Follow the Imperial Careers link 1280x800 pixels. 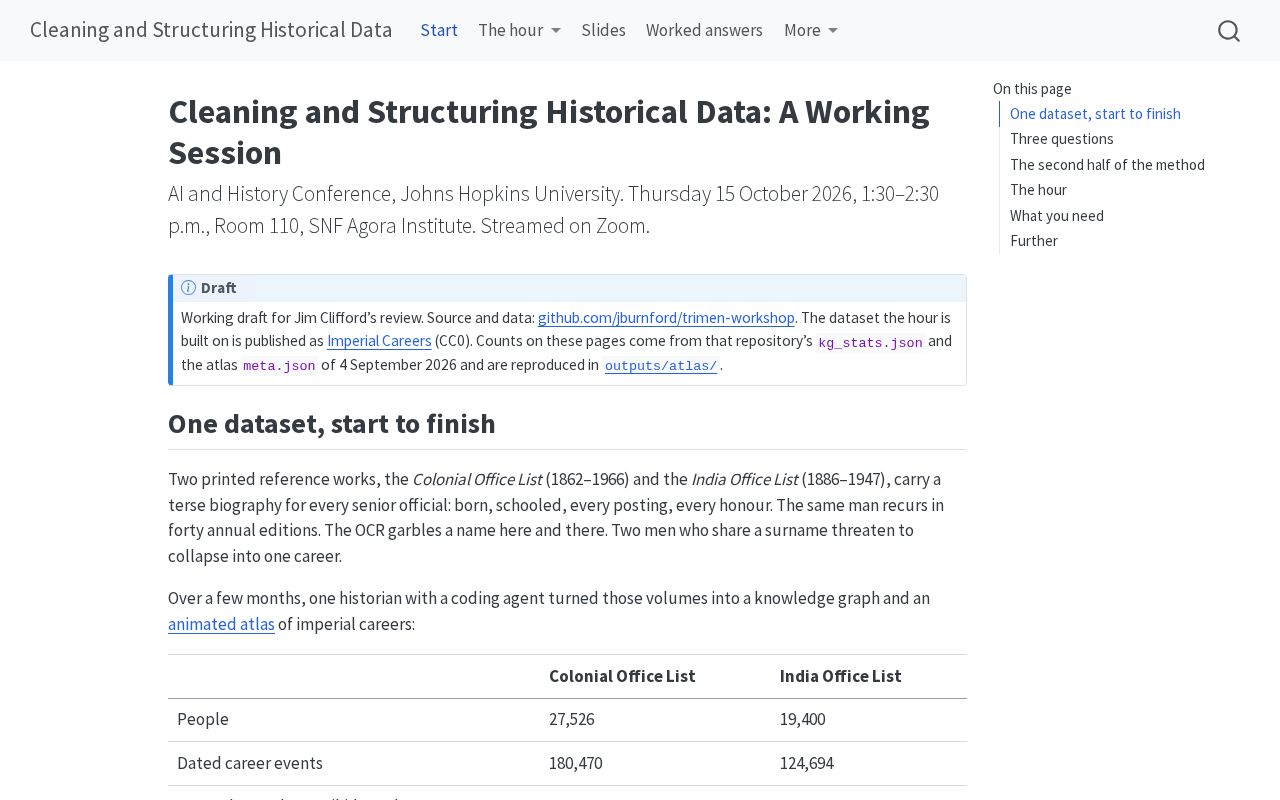click(379, 341)
